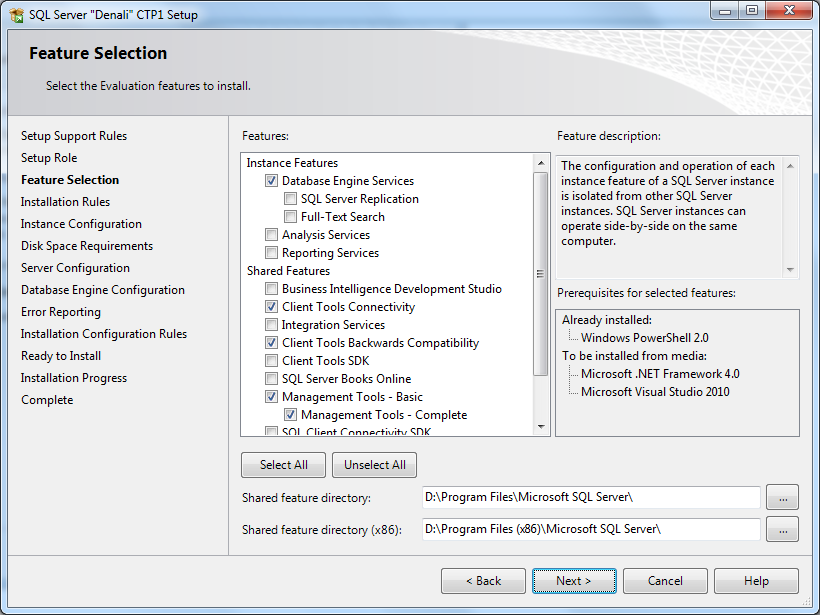Click feature description scroll down arrow

click(x=790, y=270)
